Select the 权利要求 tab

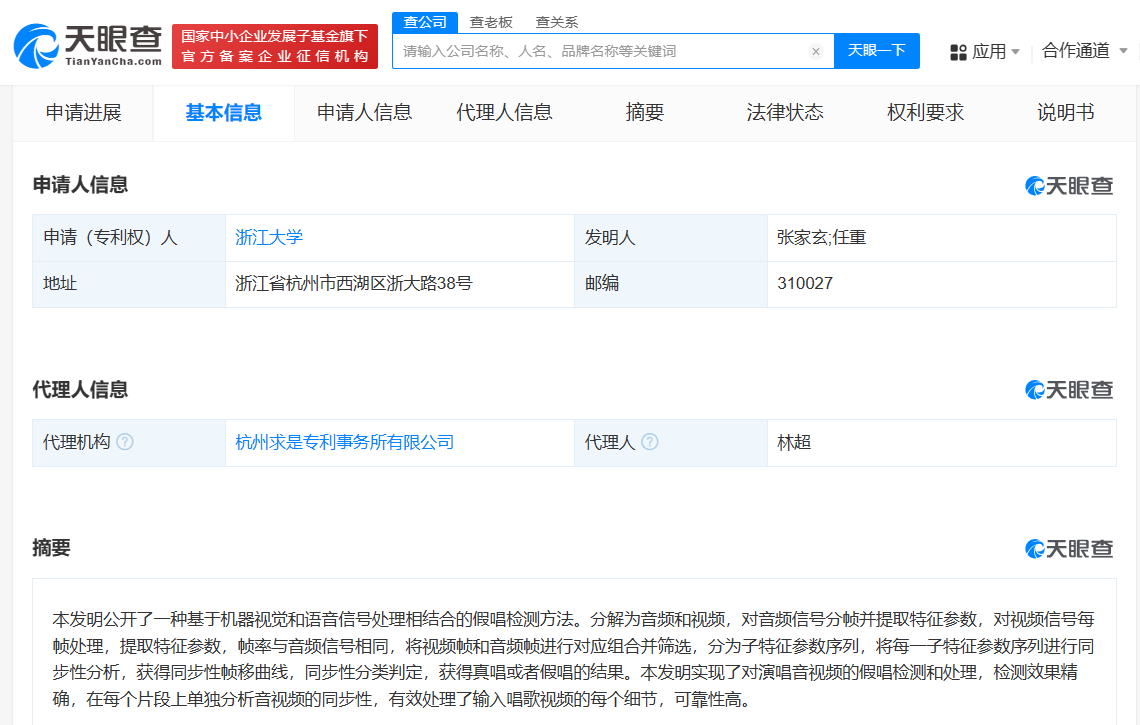coord(923,113)
